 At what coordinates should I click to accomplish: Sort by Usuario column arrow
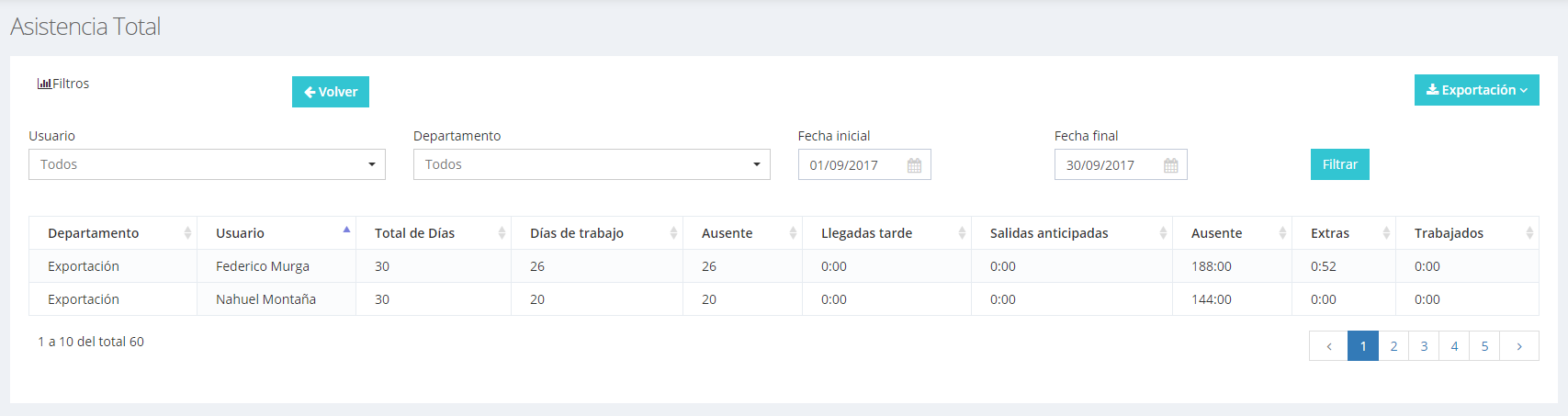pos(346,230)
